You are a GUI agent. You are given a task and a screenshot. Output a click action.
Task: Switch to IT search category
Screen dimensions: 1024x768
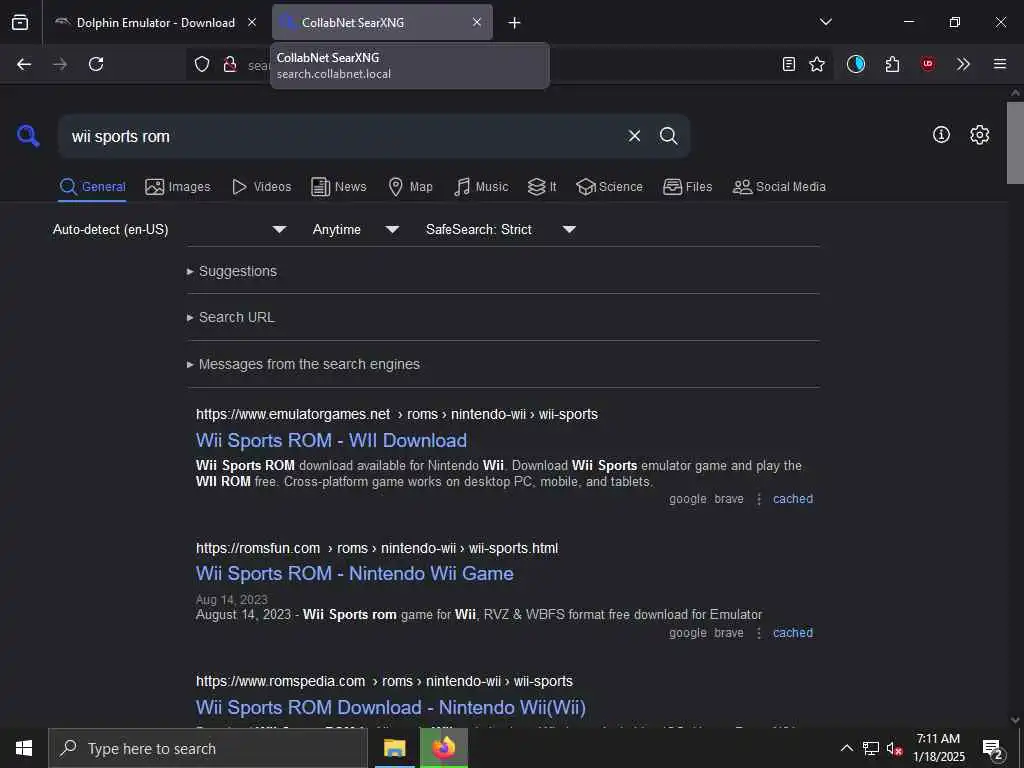point(542,187)
